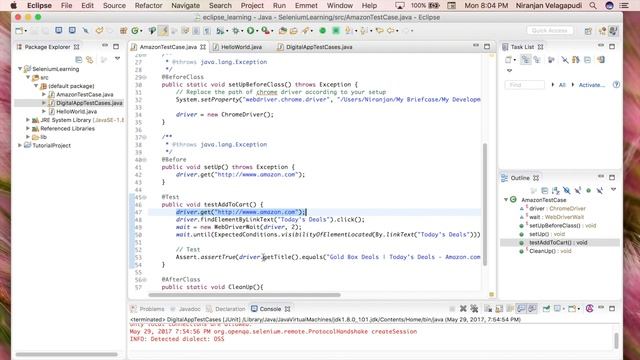Click the Collapse All icon in Task List
Screen dimensions: 640x360
pyautogui.click(x=587, y=60)
